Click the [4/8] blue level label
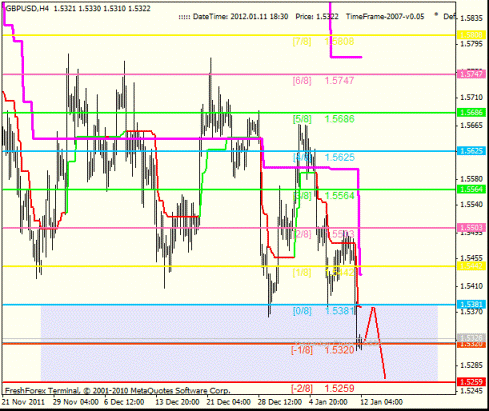Viewport: 489px width, 411px height. click(x=302, y=157)
